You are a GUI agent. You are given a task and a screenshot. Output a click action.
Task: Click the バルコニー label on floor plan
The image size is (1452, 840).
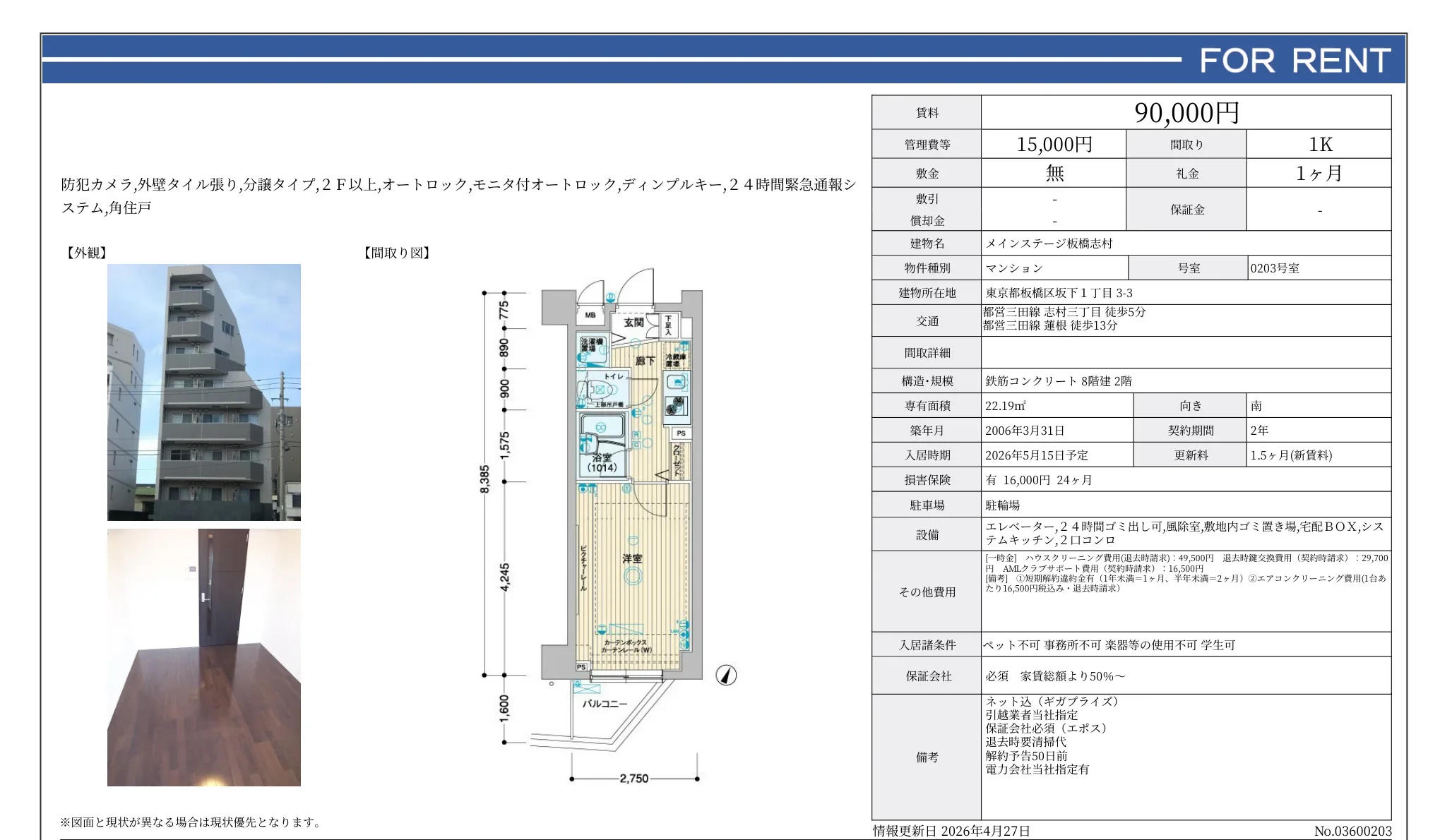pyautogui.click(x=605, y=704)
